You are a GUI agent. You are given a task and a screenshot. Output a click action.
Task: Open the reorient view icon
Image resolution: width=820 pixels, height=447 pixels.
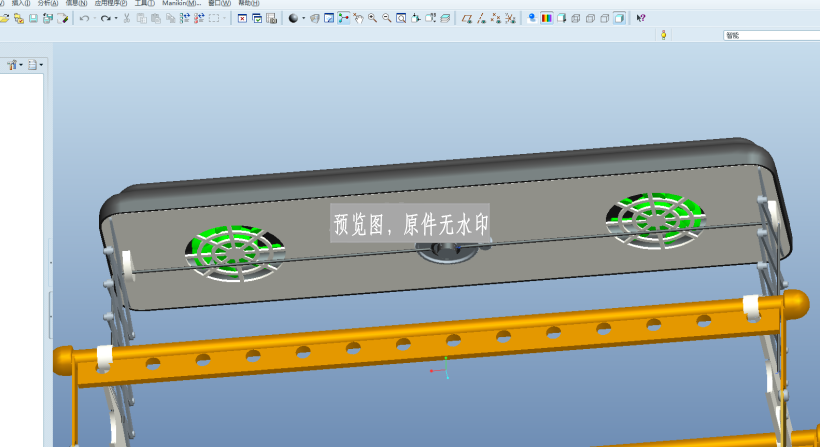[x=416, y=18]
